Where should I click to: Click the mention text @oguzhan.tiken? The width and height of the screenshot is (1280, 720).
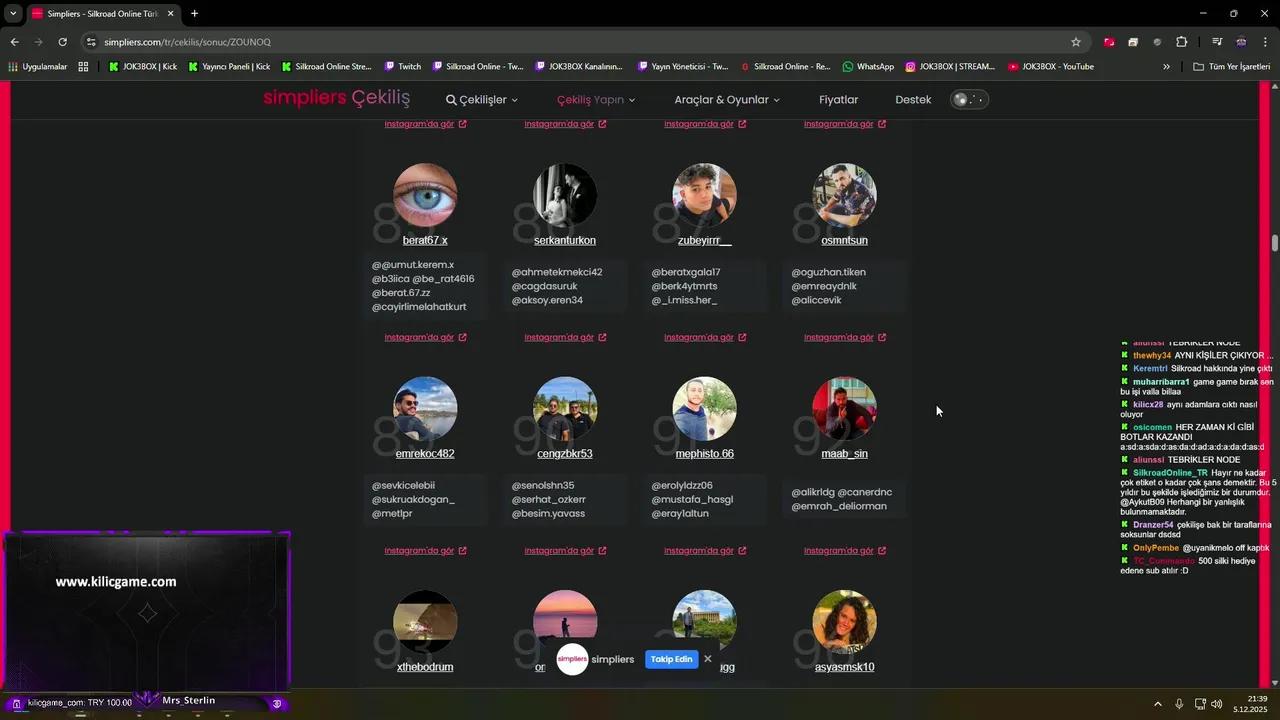coord(829,272)
